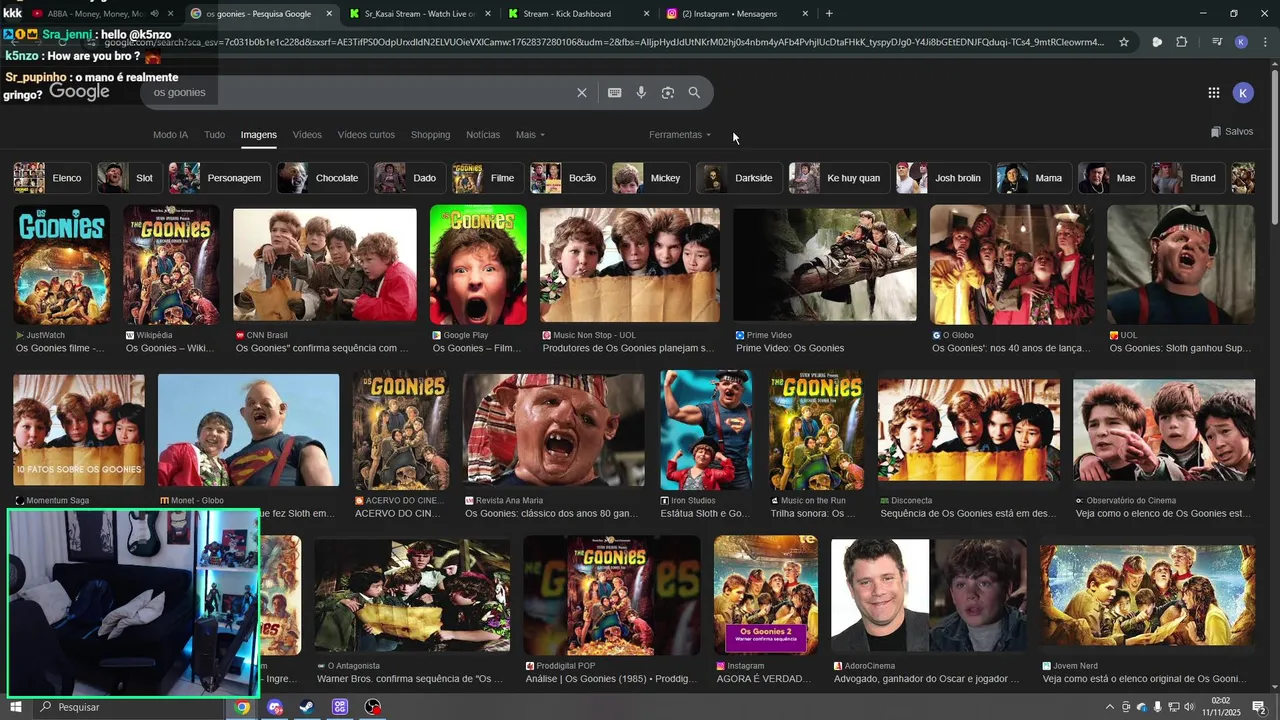Open the Prime Video Os Goonies thumbnail
1280x720 pixels.
pos(825,265)
